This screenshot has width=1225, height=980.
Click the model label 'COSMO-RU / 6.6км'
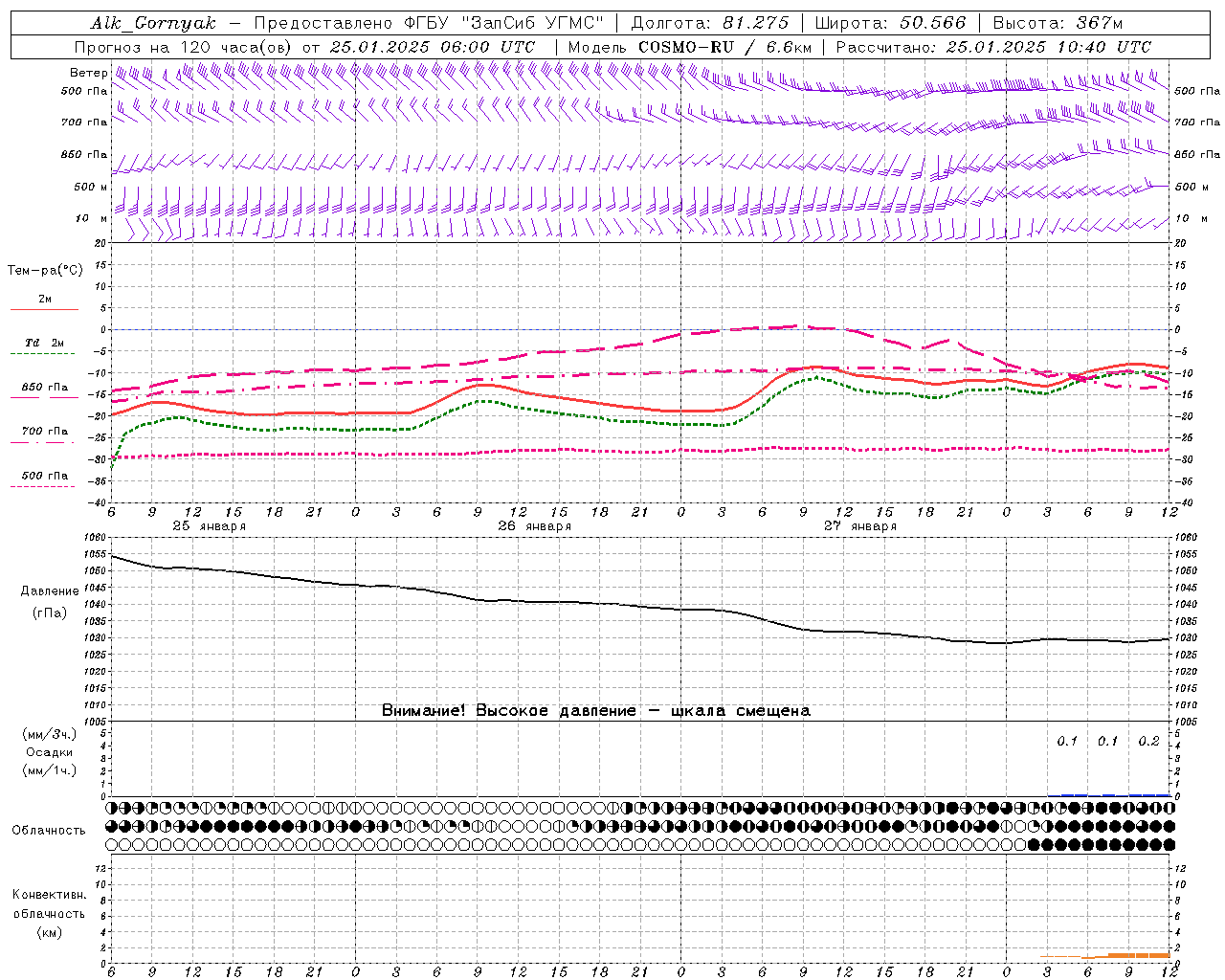(x=725, y=47)
